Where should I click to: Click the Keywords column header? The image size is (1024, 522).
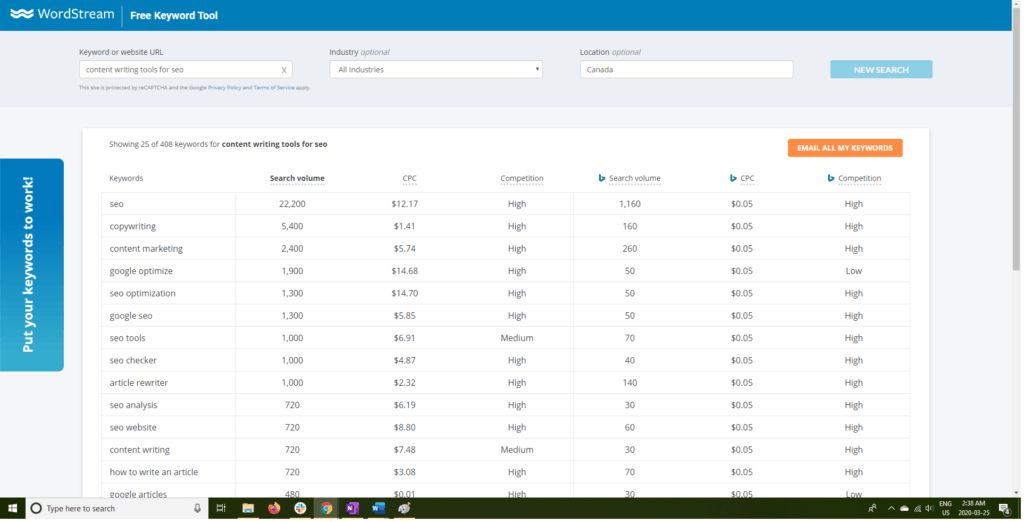[126, 178]
